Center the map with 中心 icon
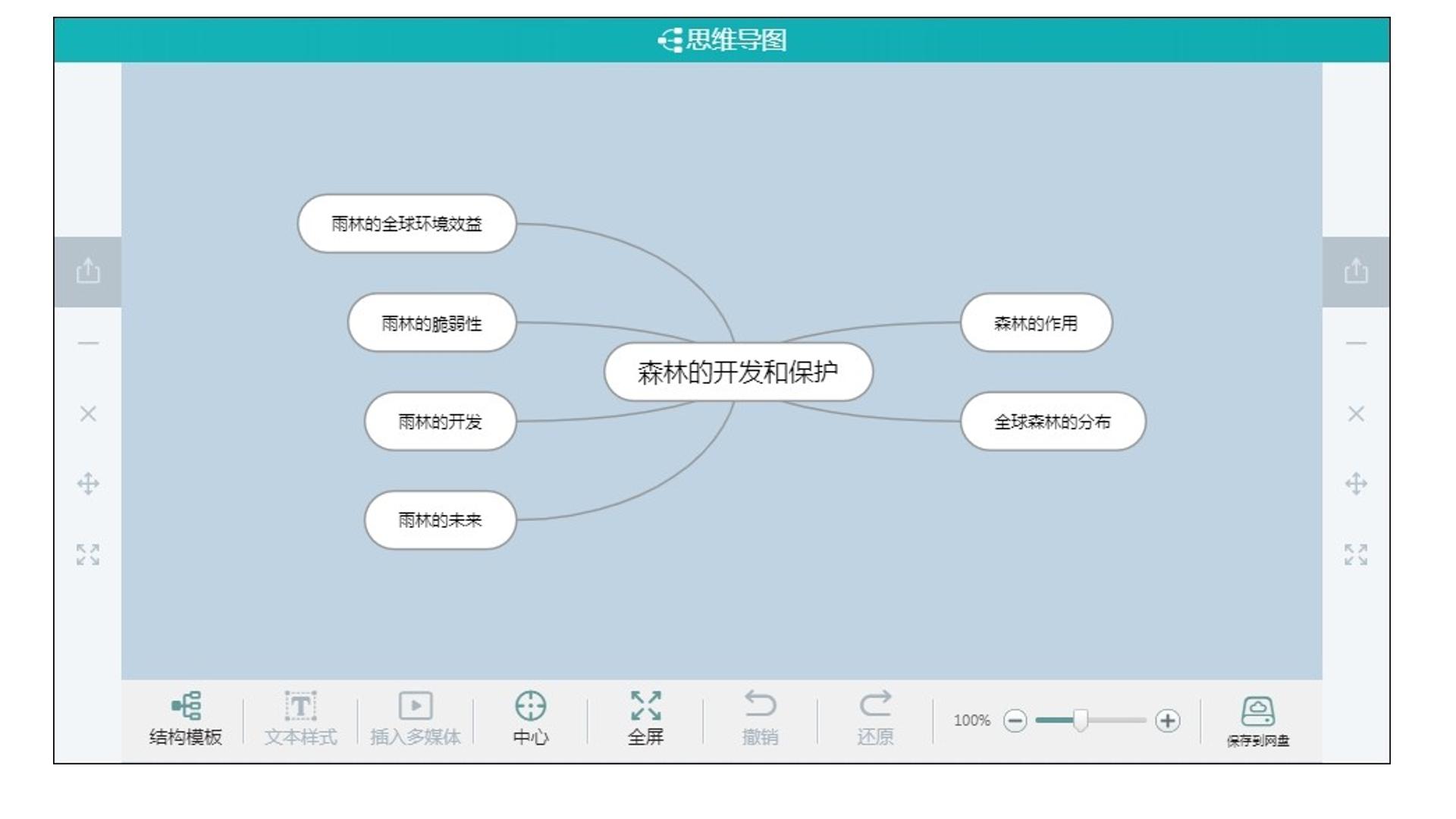This screenshot has height=819, width=1456. pyautogui.click(x=530, y=705)
